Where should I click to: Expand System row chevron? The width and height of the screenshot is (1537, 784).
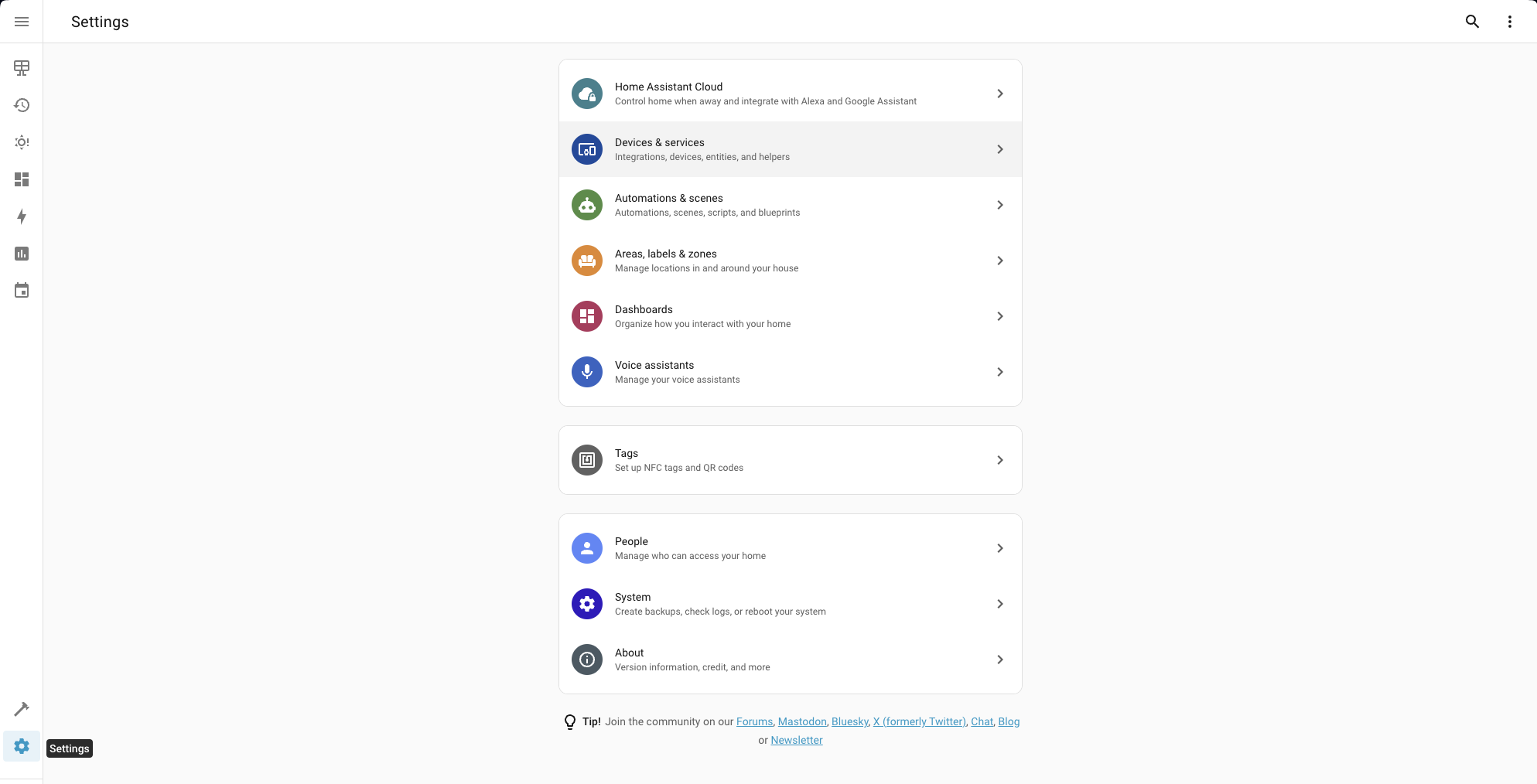click(x=1000, y=604)
